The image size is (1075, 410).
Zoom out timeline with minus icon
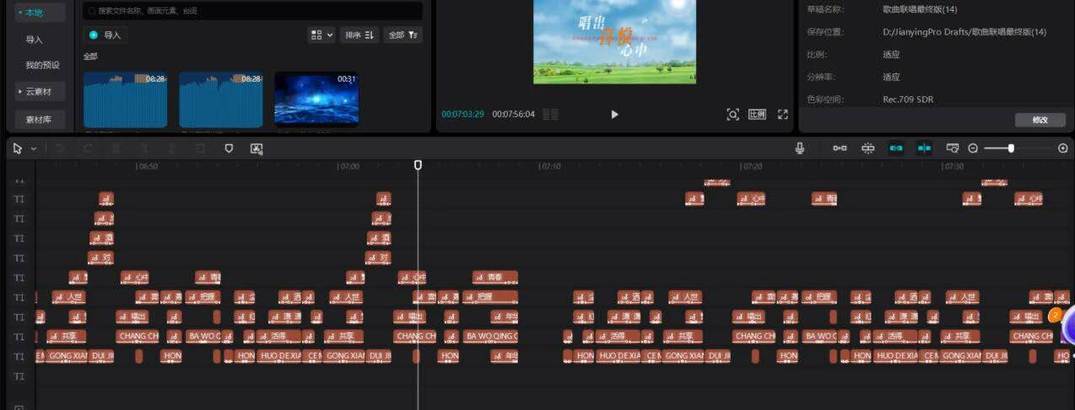(x=973, y=148)
